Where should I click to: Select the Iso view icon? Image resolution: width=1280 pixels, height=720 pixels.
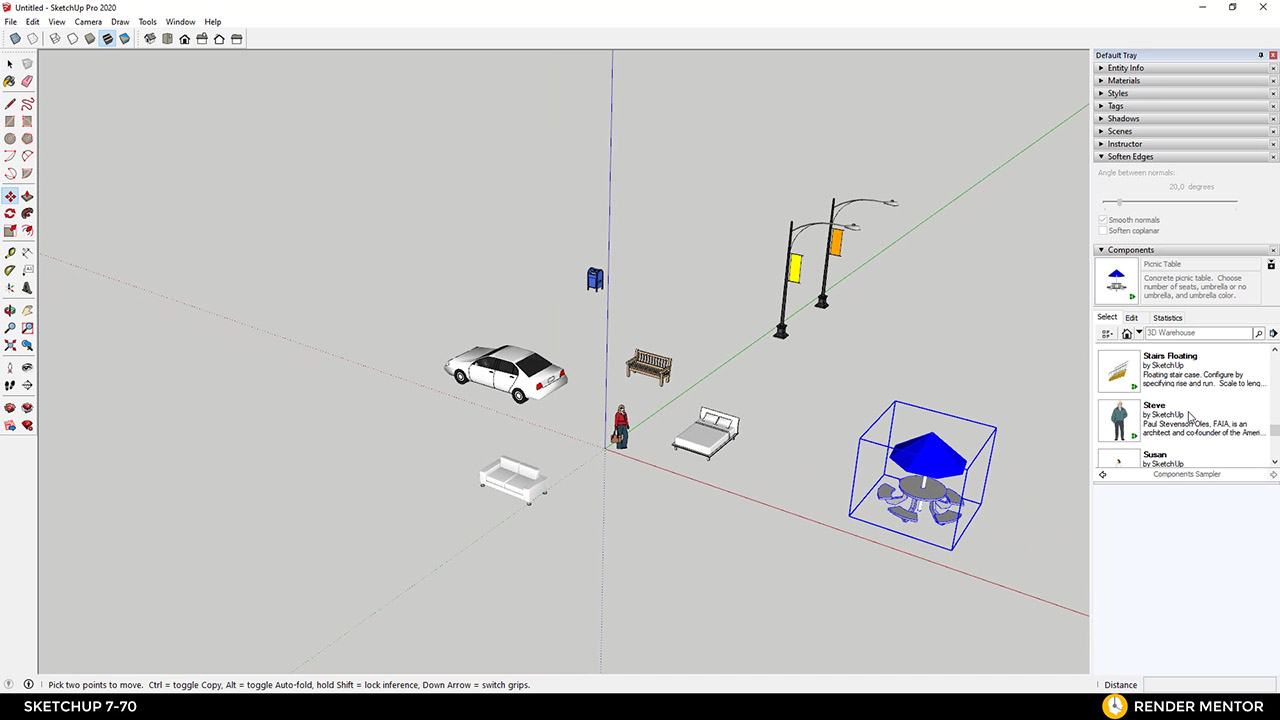pyautogui.click(x=150, y=39)
